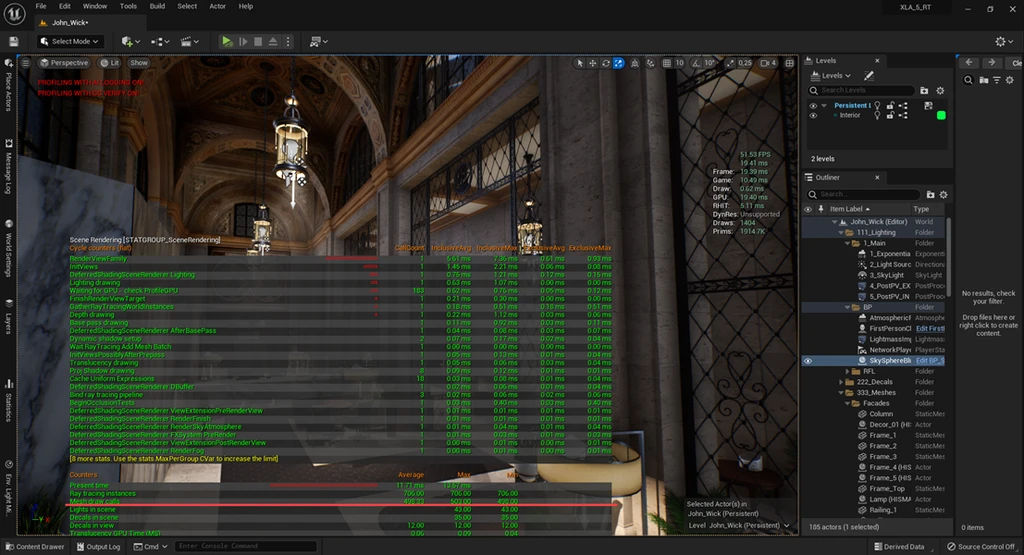Viewport: 1024px width, 555px height.
Task: Sort the Outliner by Item Label header
Action: point(846,209)
